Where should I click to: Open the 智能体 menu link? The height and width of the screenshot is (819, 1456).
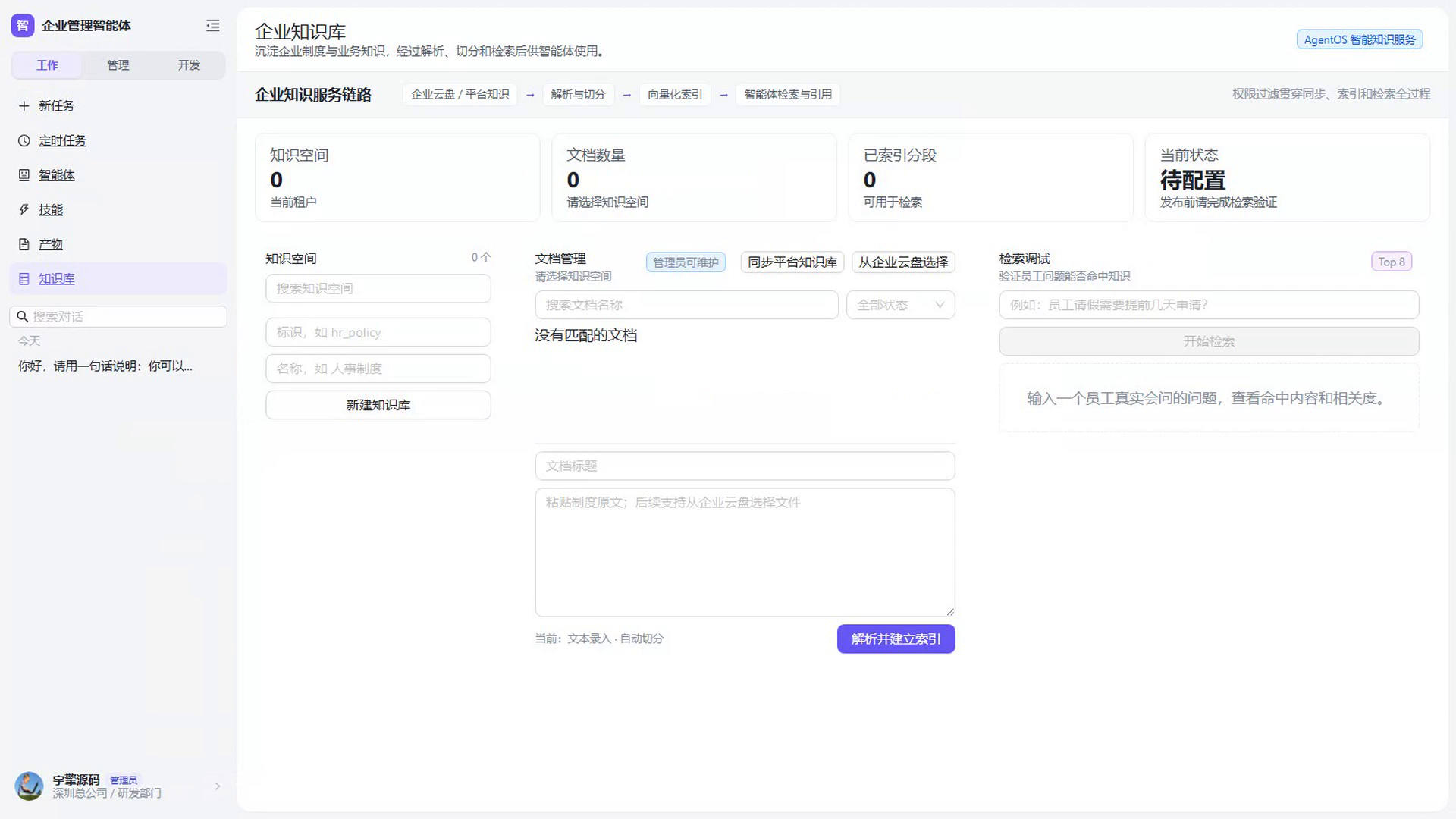click(x=57, y=175)
